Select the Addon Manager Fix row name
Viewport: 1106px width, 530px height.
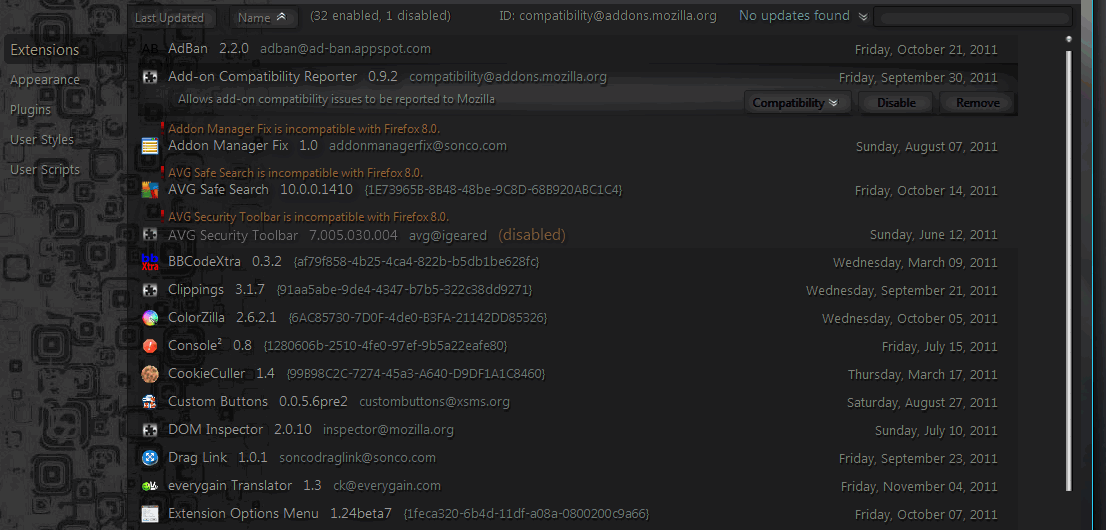tap(228, 146)
